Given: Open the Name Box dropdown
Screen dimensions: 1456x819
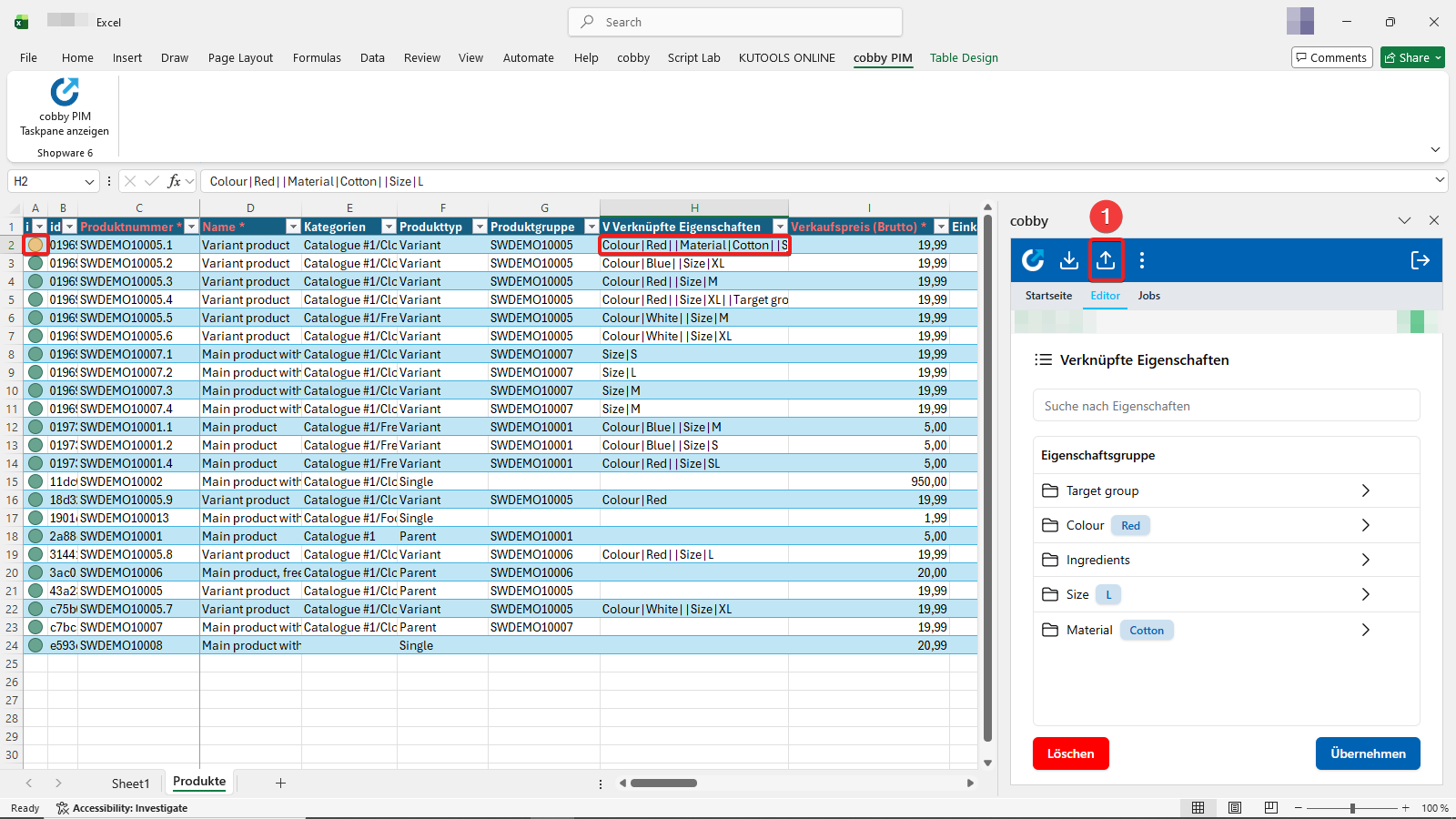Looking at the screenshot, I should tap(88, 181).
